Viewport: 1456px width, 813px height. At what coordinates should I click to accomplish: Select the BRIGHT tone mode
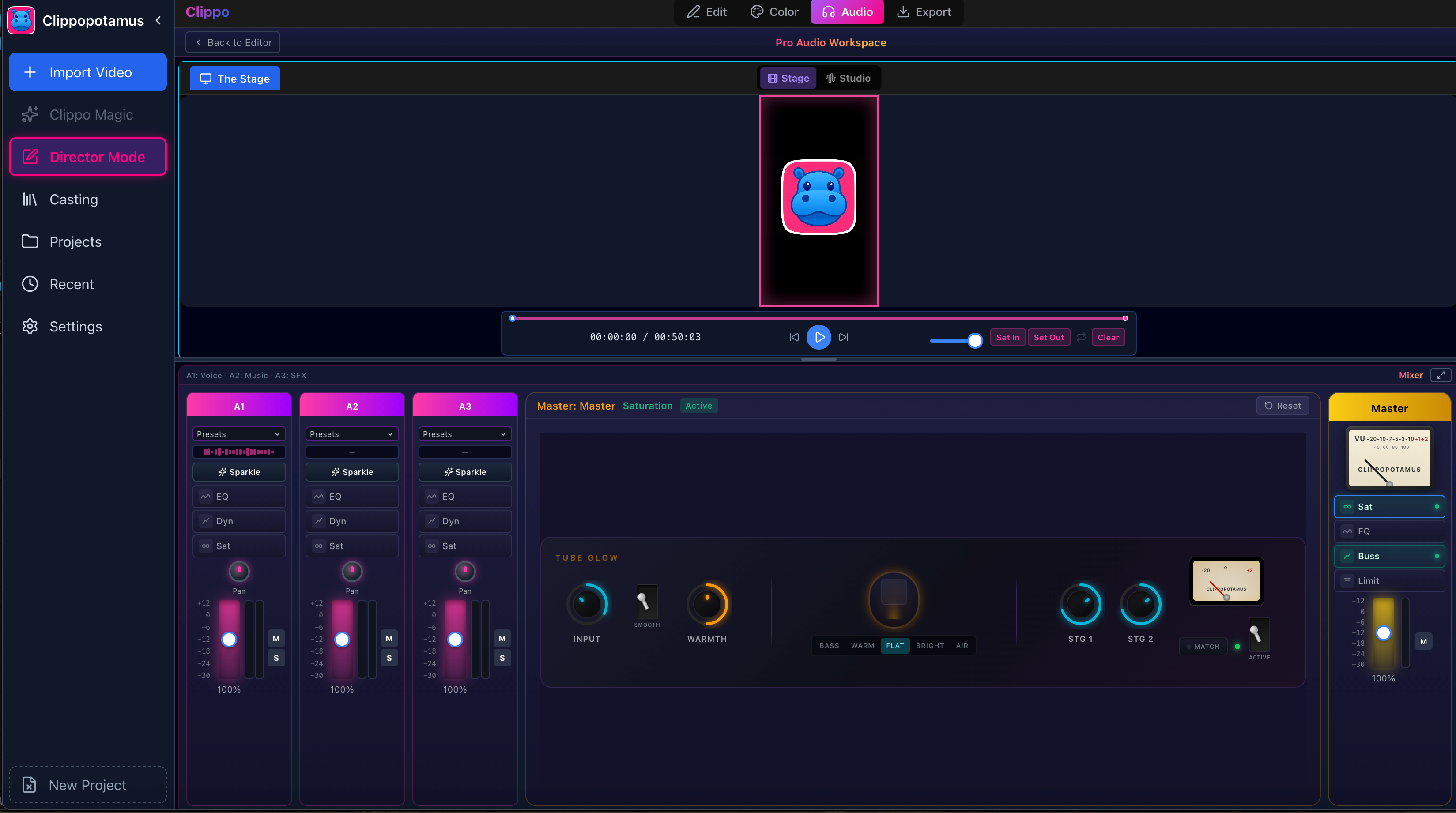pos(929,646)
